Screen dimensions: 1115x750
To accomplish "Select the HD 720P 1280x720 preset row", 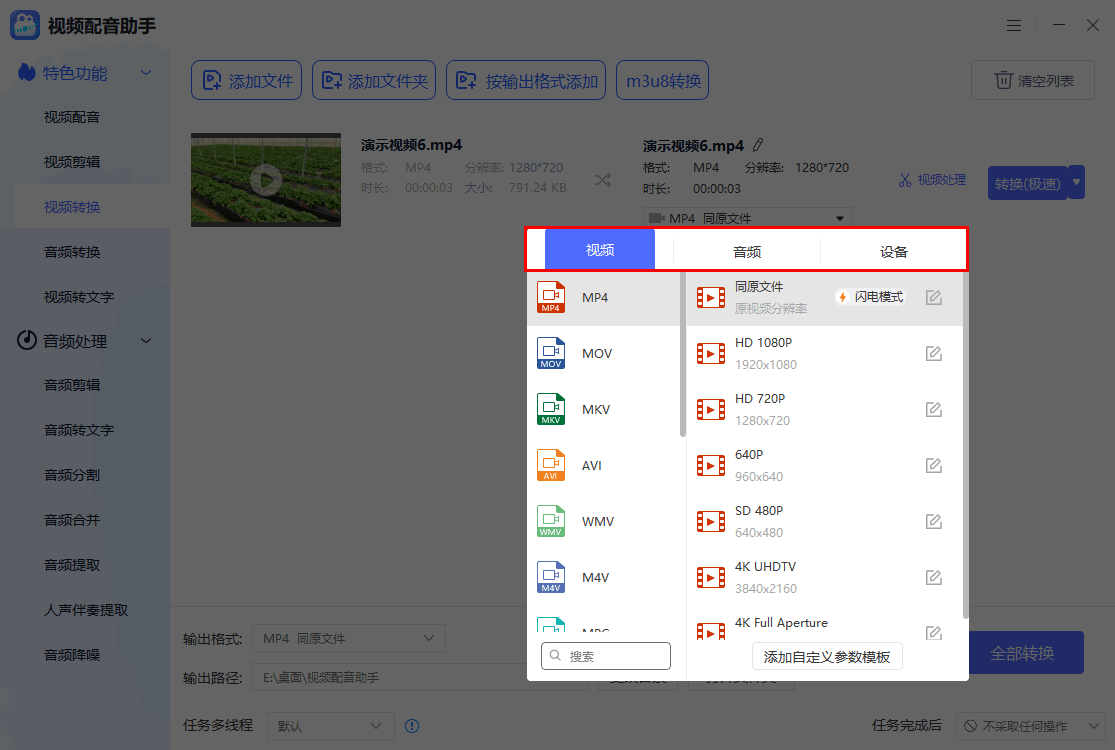I will tap(824, 409).
